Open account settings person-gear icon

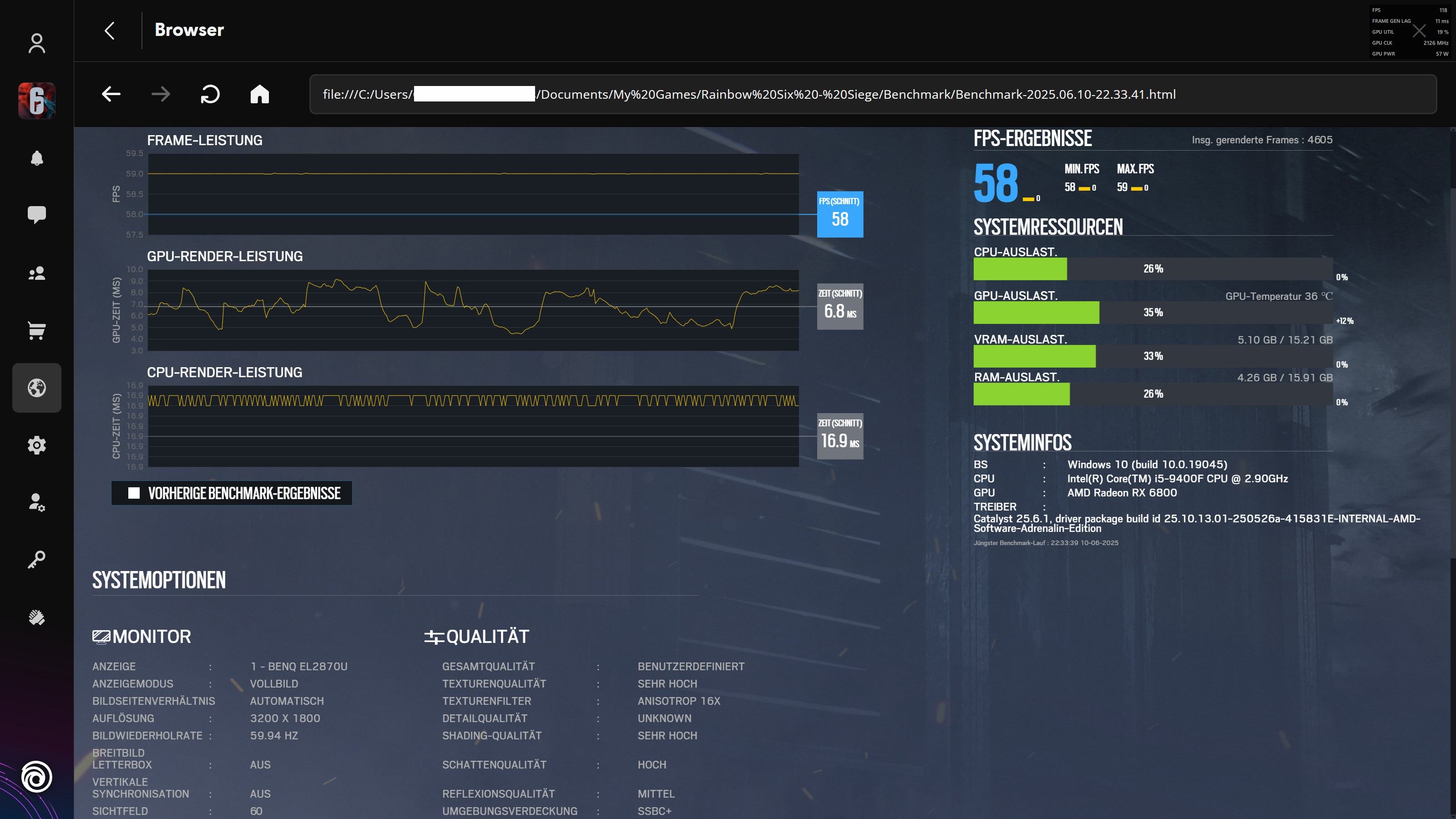(x=37, y=502)
